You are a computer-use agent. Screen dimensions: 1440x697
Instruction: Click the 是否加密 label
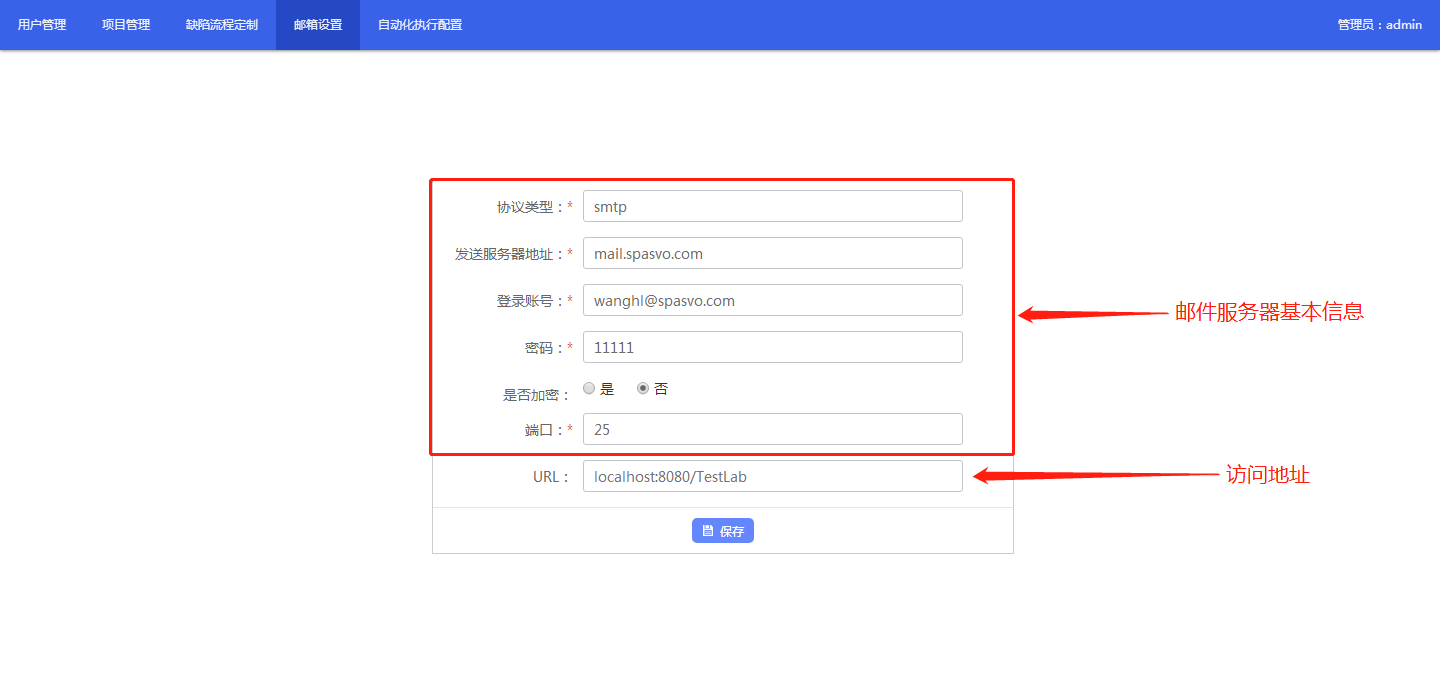pyautogui.click(x=536, y=395)
